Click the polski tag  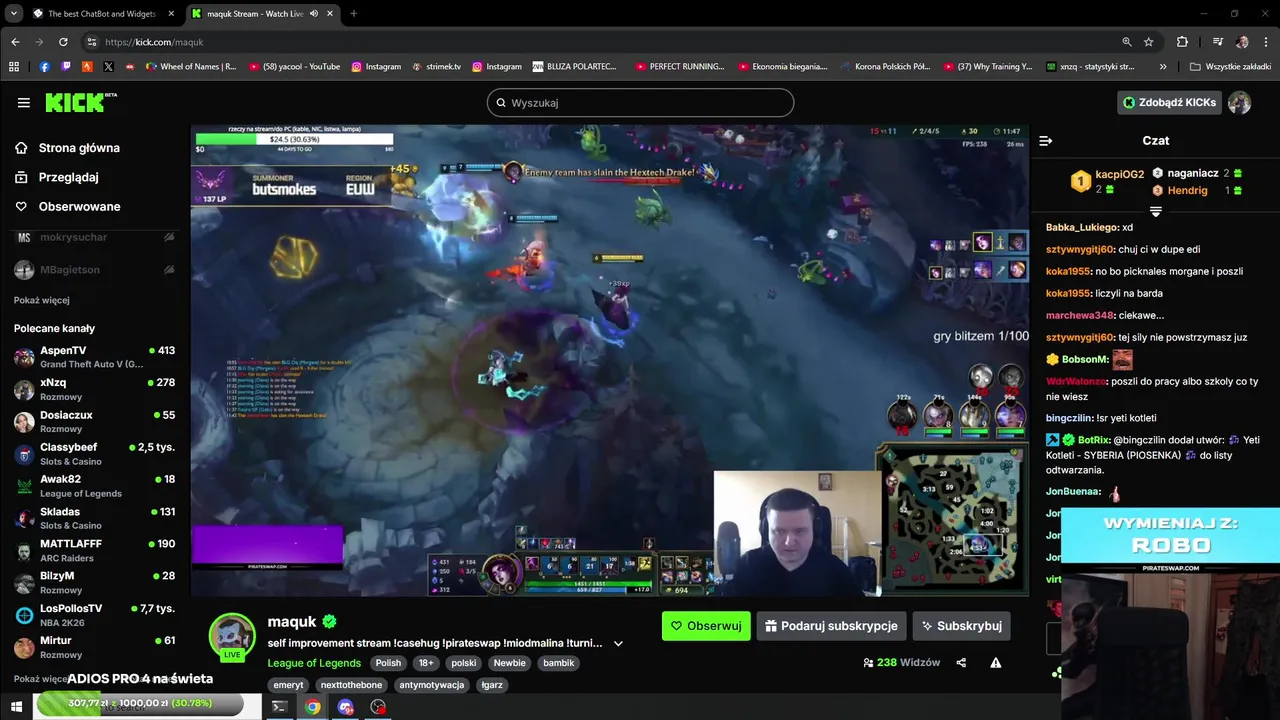tap(464, 663)
